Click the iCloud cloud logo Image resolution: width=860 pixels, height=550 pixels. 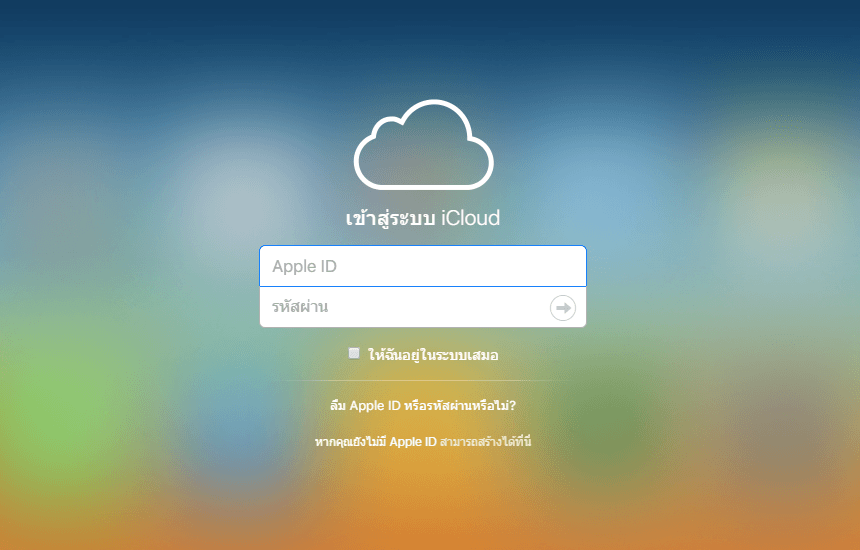pyautogui.click(x=423, y=146)
